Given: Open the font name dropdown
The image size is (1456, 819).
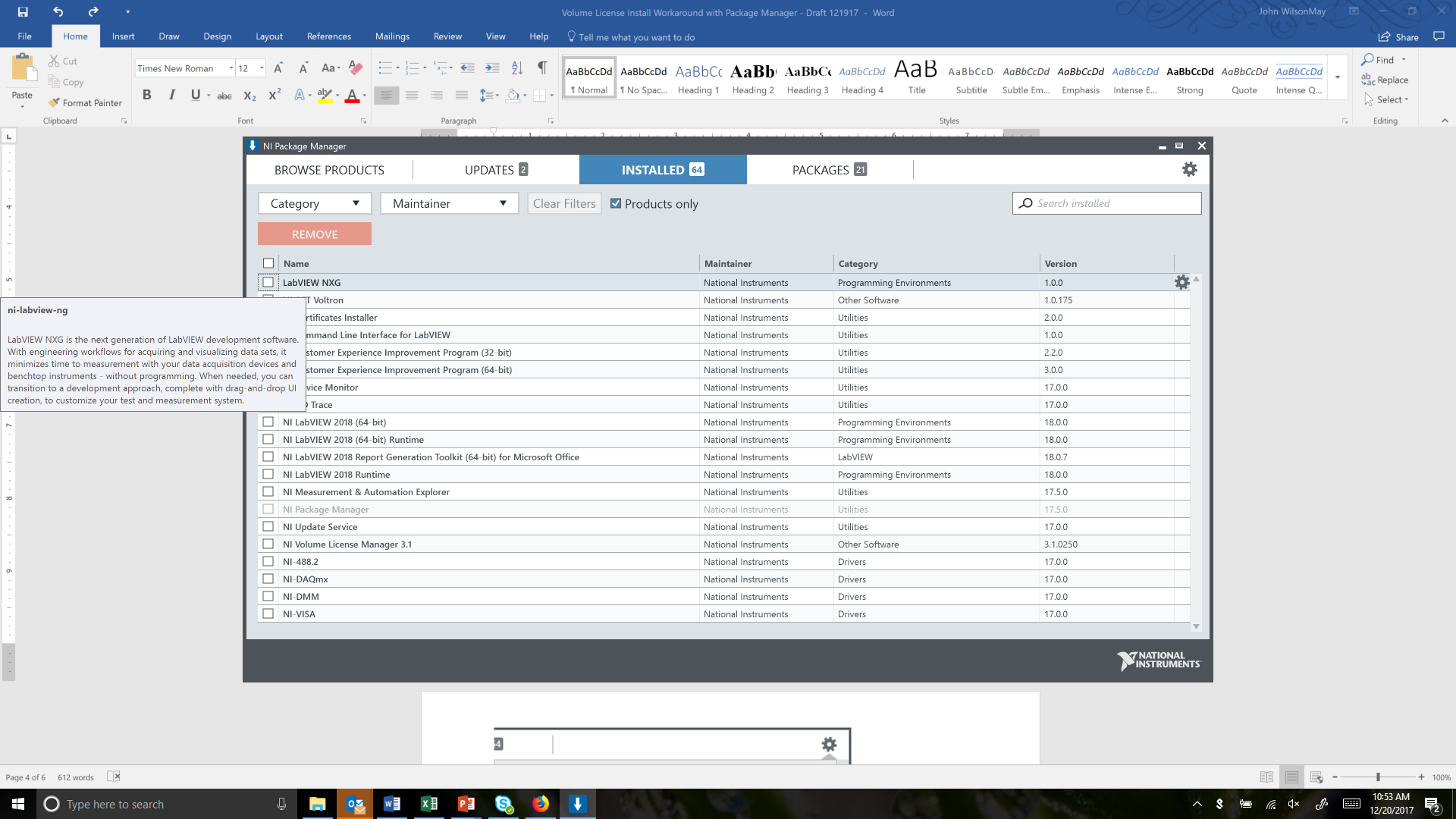Looking at the screenshot, I should [x=231, y=68].
